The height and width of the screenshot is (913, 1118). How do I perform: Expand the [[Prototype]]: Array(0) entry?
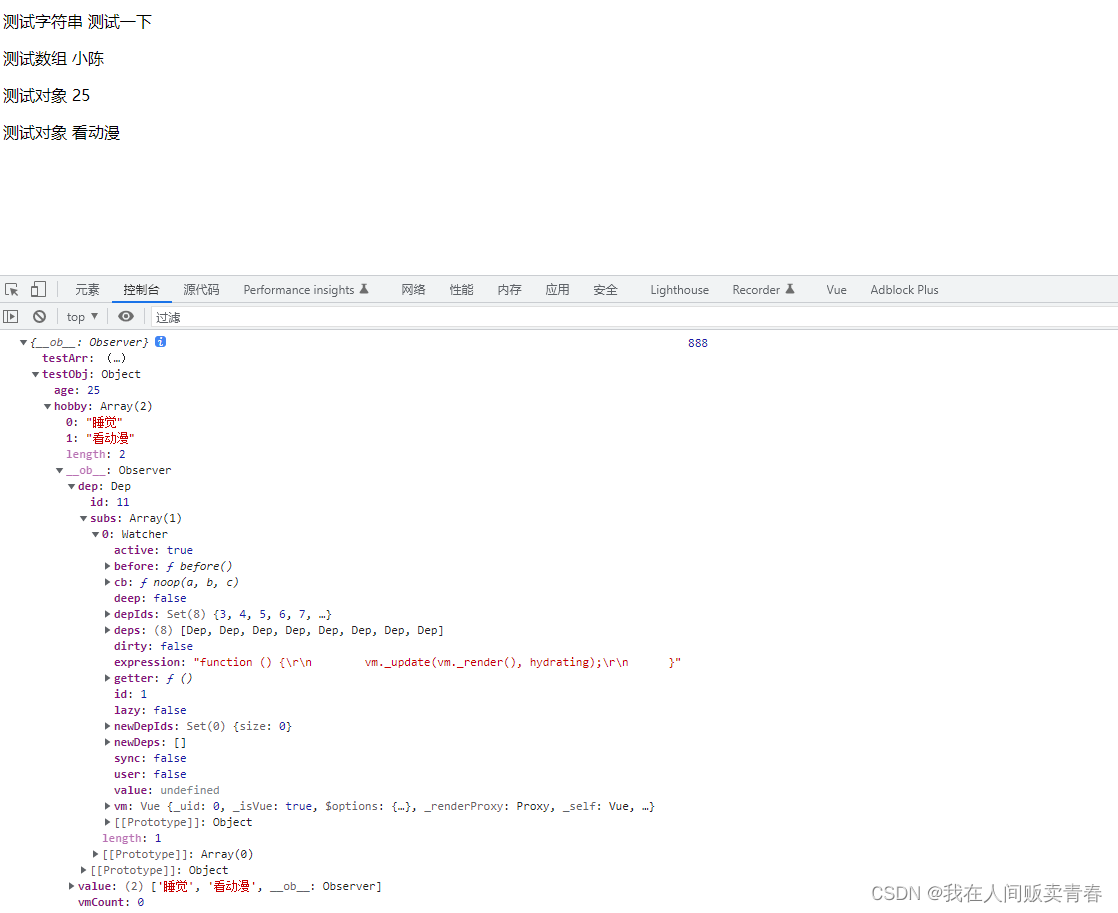click(96, 854)
